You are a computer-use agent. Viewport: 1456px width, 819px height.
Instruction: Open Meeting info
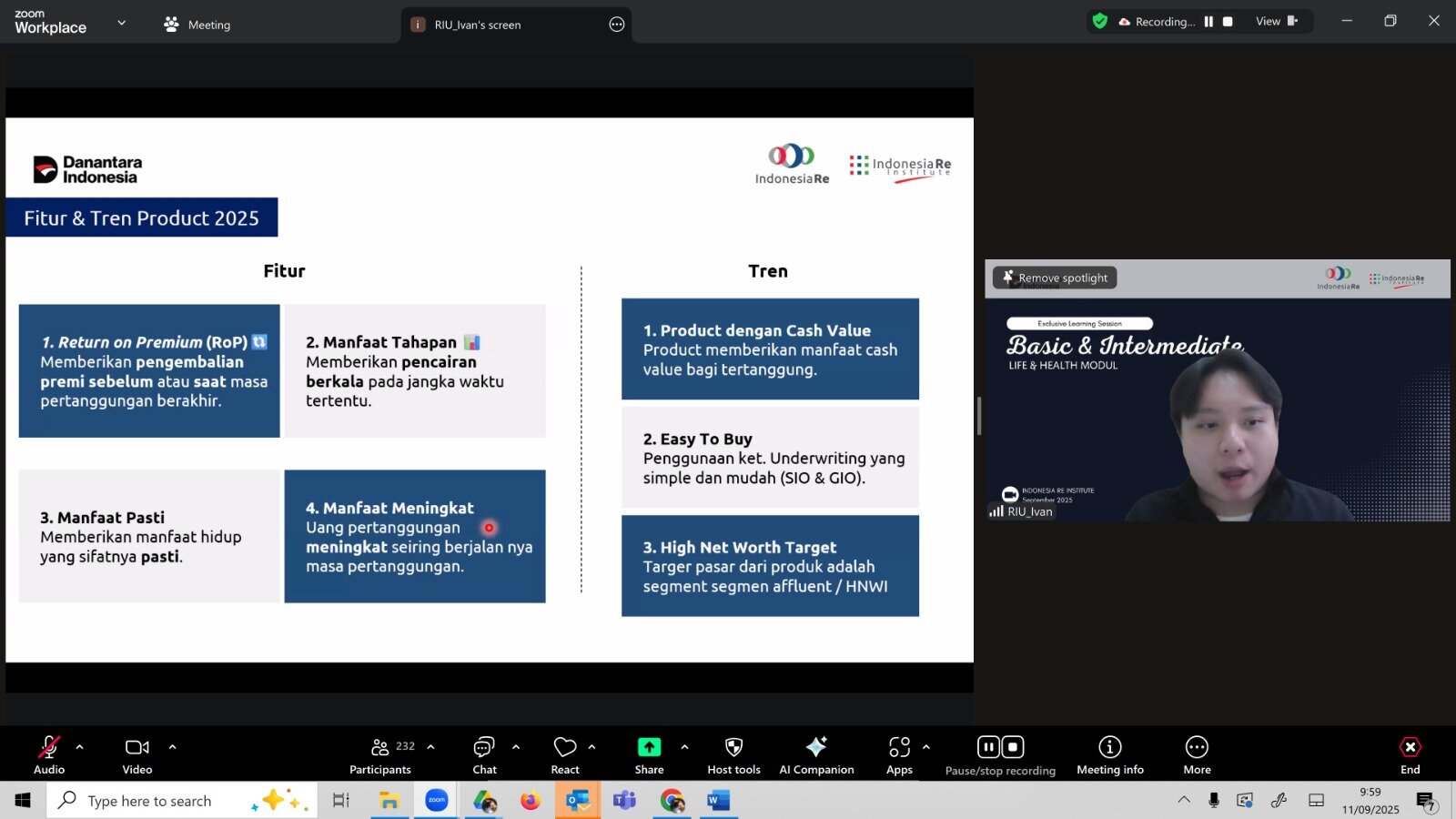pyautogui.click(x=1109, y=754)
